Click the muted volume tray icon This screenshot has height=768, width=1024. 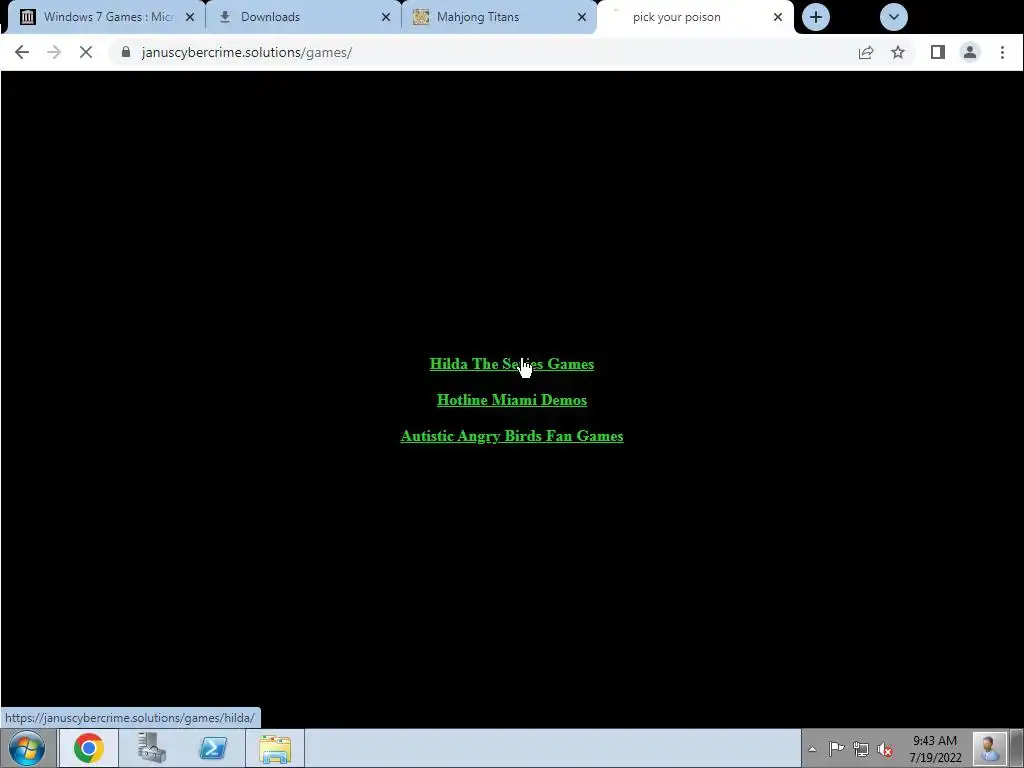pos(885,749)
